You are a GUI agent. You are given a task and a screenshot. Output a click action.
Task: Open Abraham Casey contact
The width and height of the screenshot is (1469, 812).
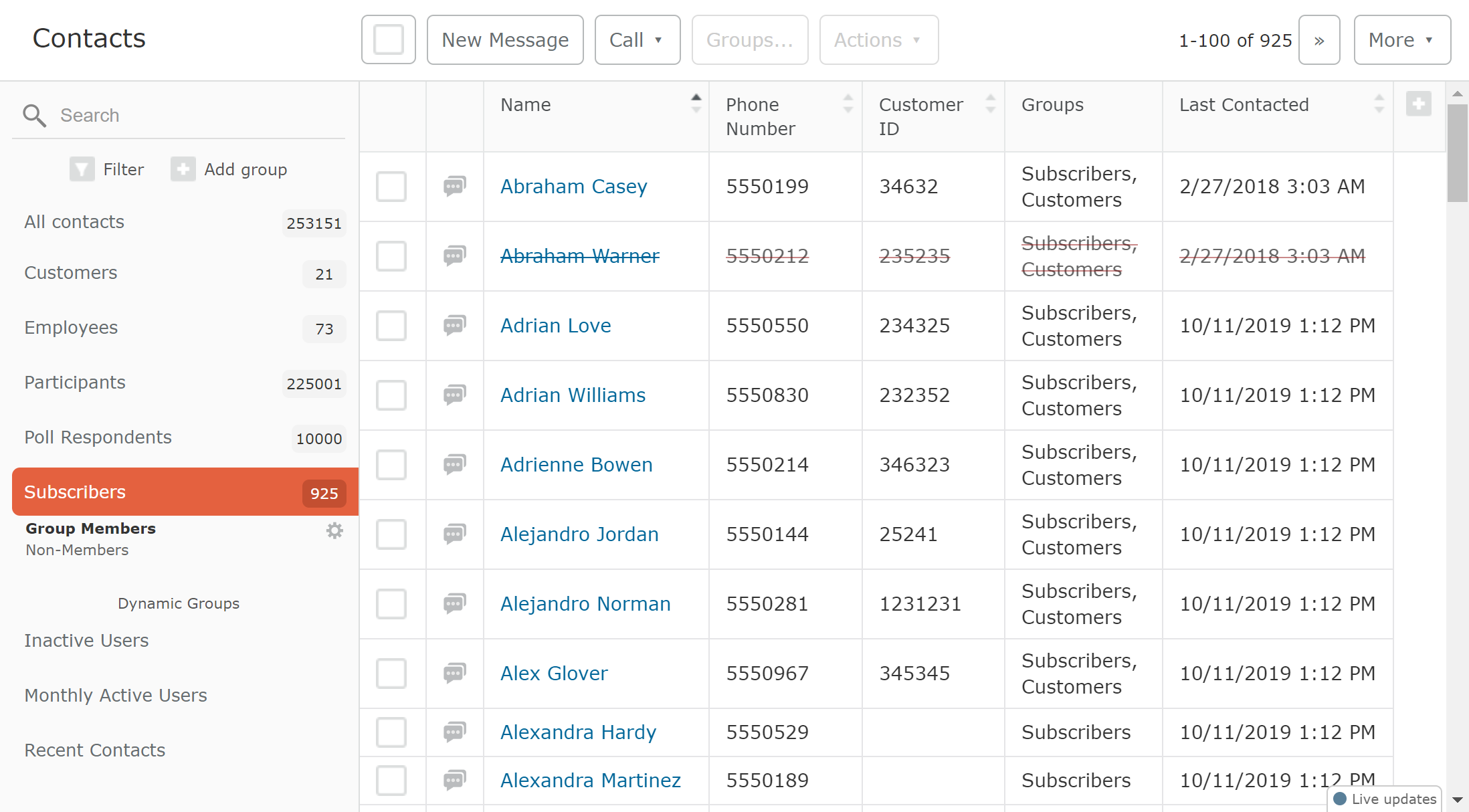click(574, 186)
